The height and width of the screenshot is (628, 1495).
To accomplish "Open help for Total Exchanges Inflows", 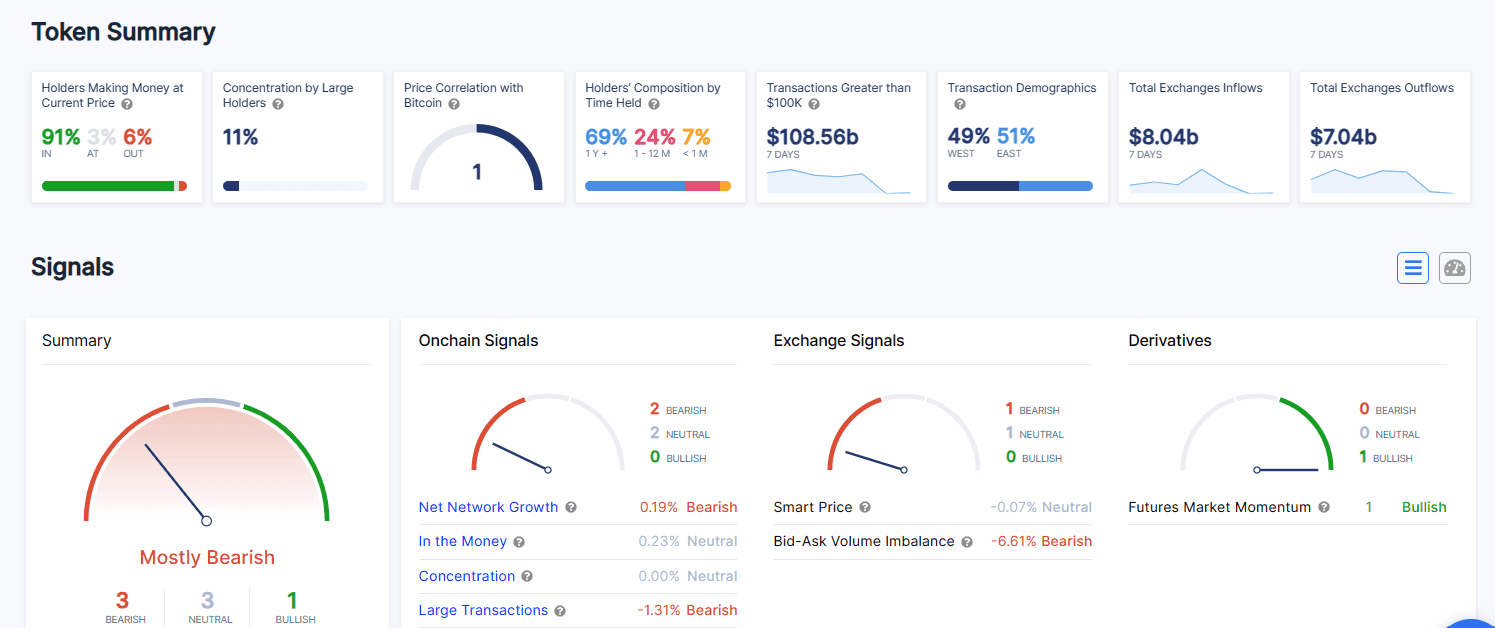I will click(x=1268, y=88).
